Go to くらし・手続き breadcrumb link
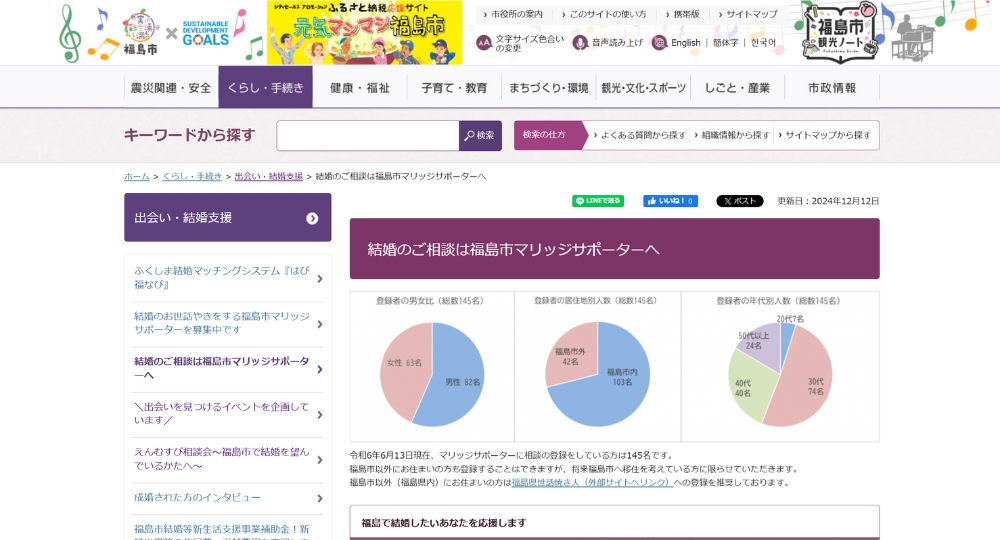1000x540 pixels. tap(192, 176)
